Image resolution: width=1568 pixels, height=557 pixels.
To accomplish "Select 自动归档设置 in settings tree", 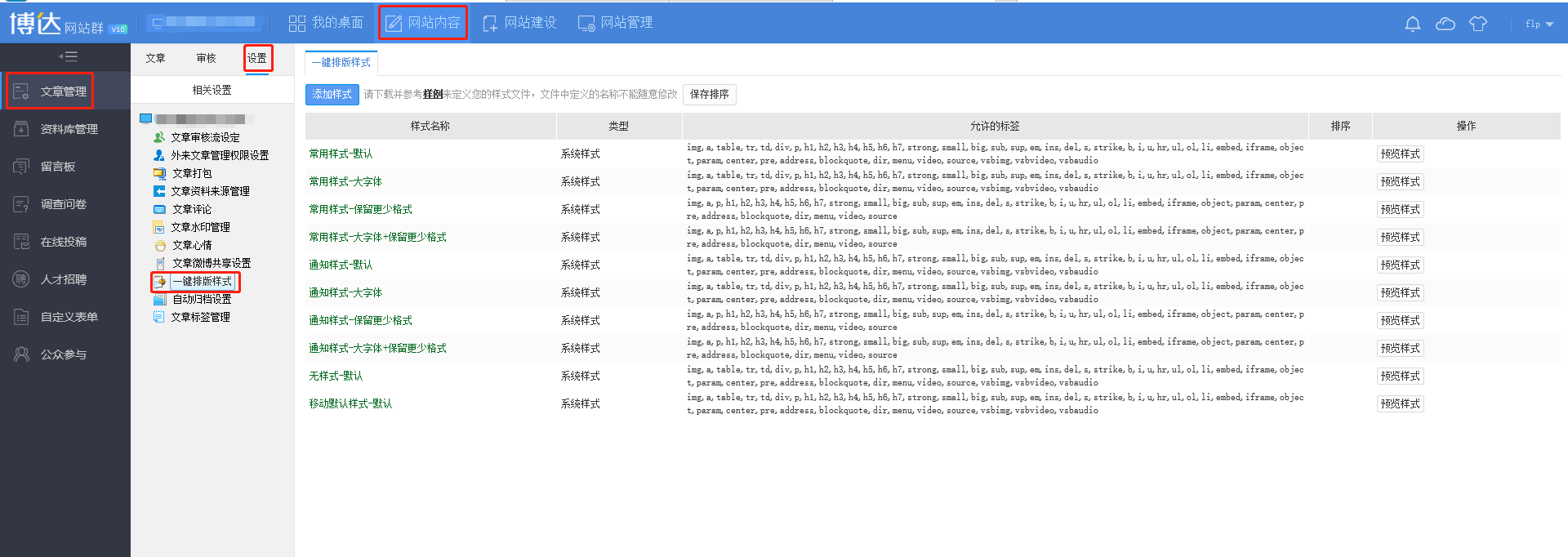I will pyautogui.click(x=202, y=299).
